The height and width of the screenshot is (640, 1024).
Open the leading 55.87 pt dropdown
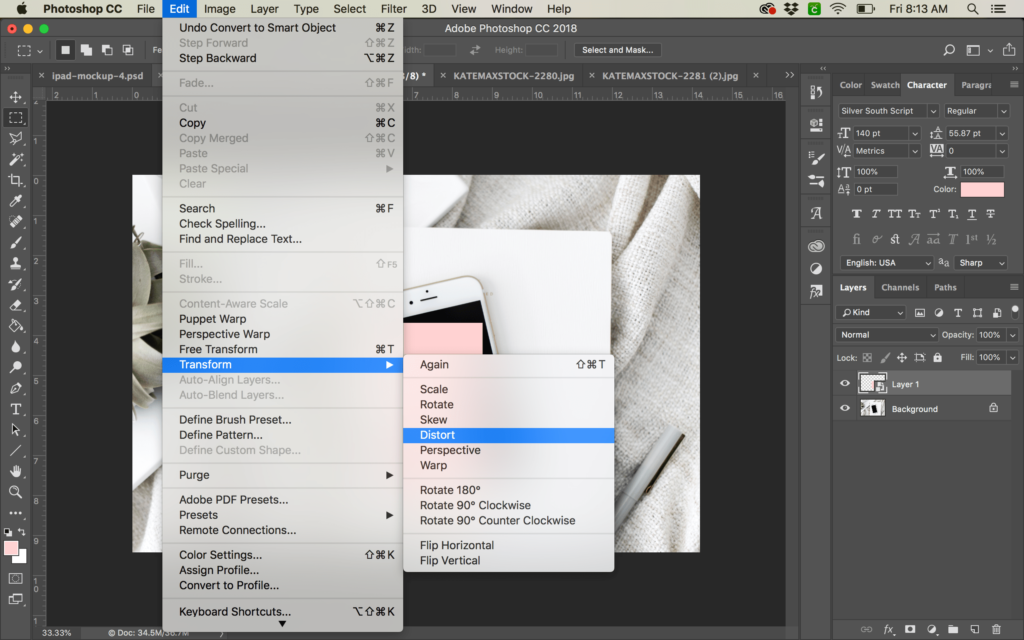coord(1002,133)
